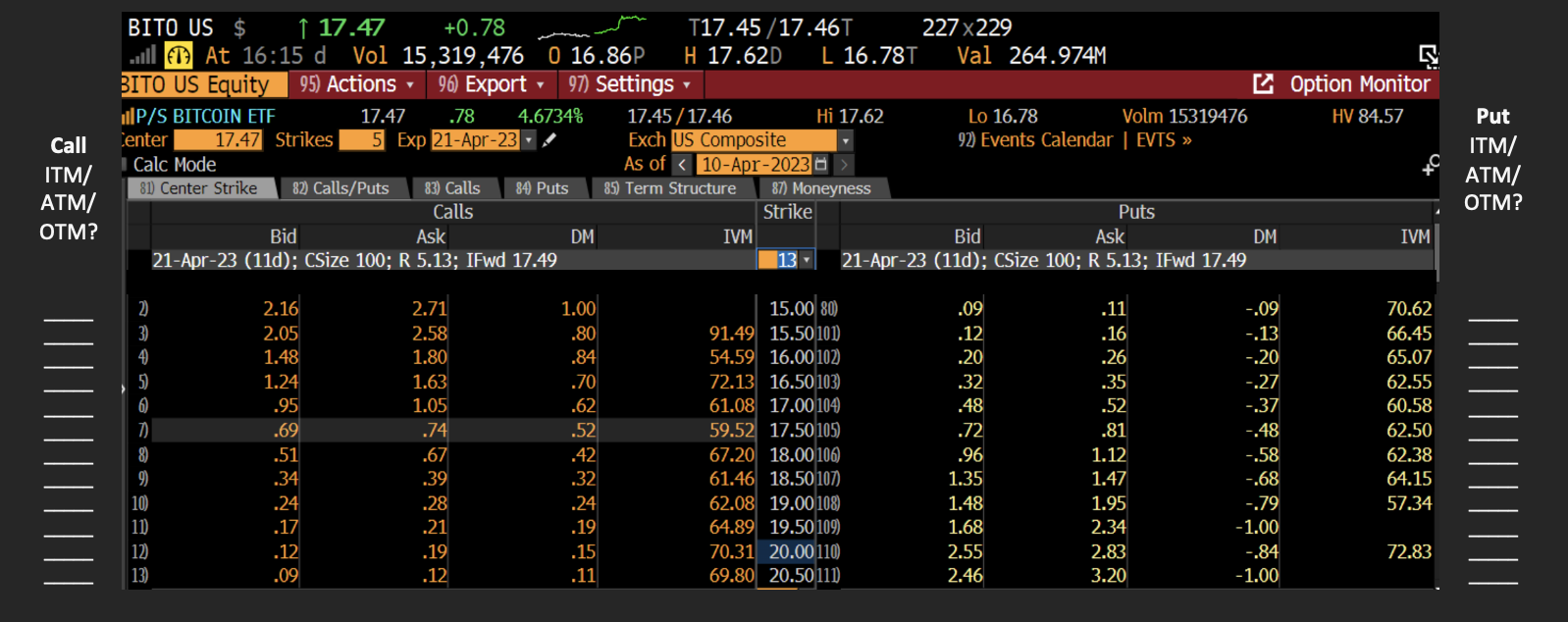Click put bid 1.35 at 18.50 strike
The height and width of the screenshot is (622, 1568).
(966, 479)
